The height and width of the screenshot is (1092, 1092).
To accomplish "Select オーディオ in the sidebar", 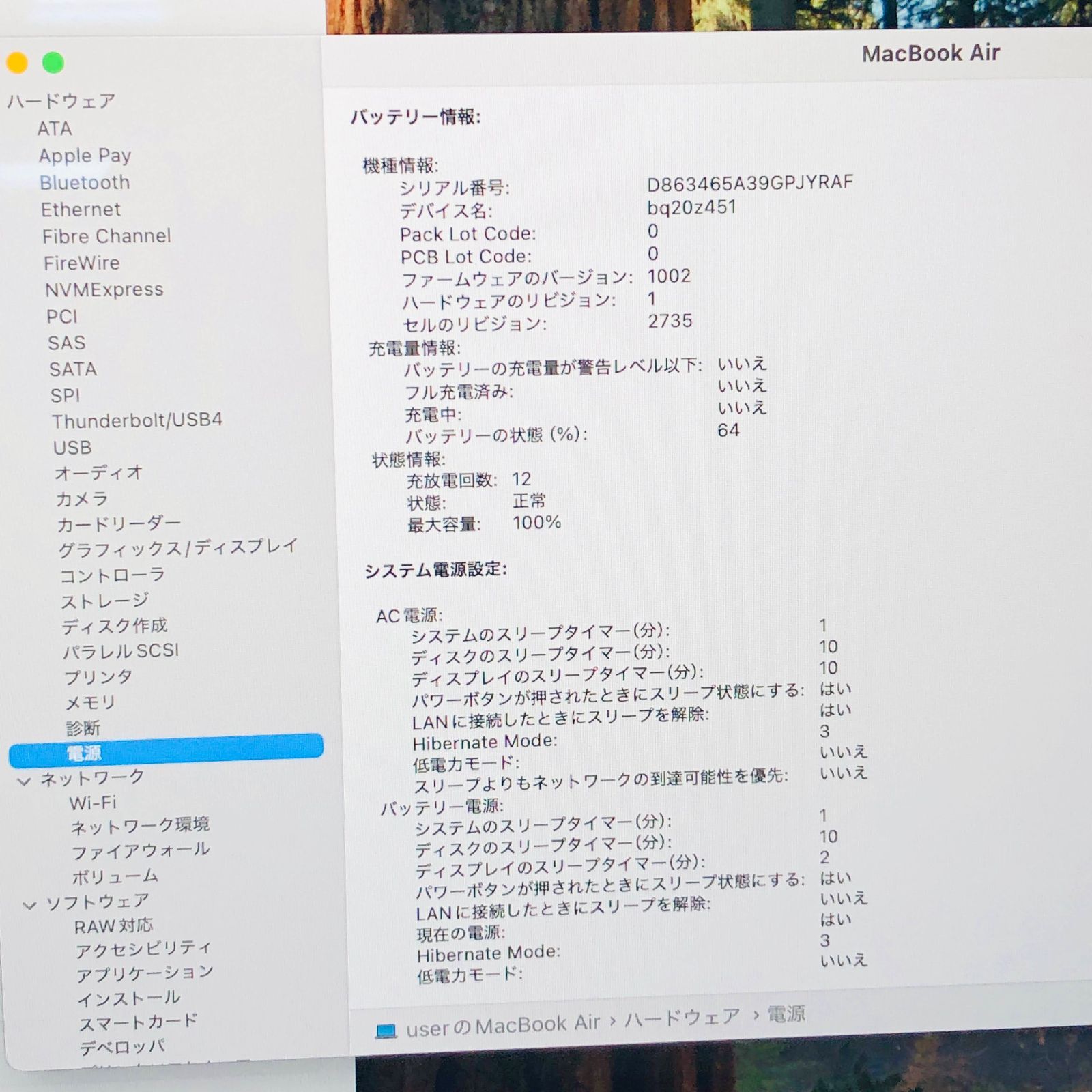I will pos(98,472).
